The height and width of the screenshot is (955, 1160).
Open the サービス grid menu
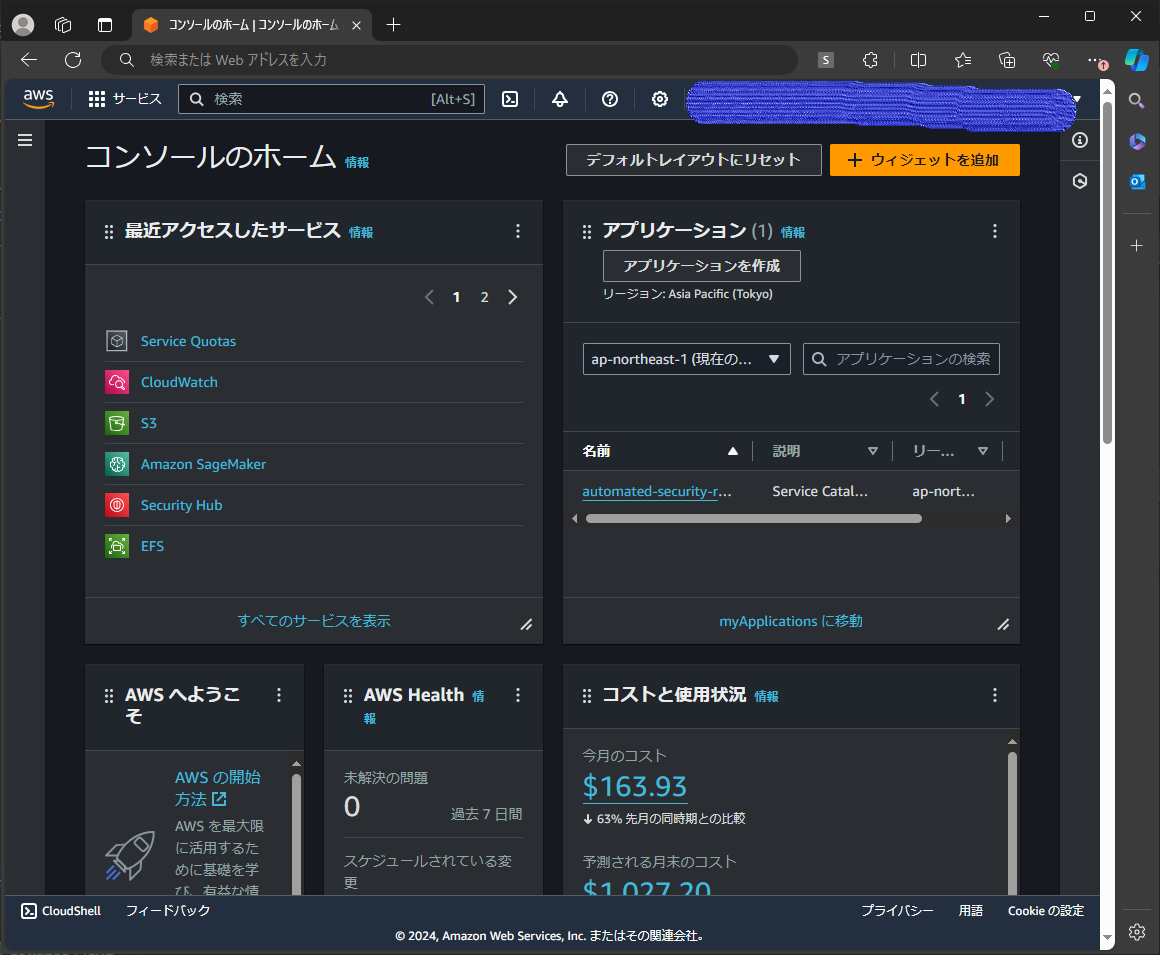(x=124, y=99)
